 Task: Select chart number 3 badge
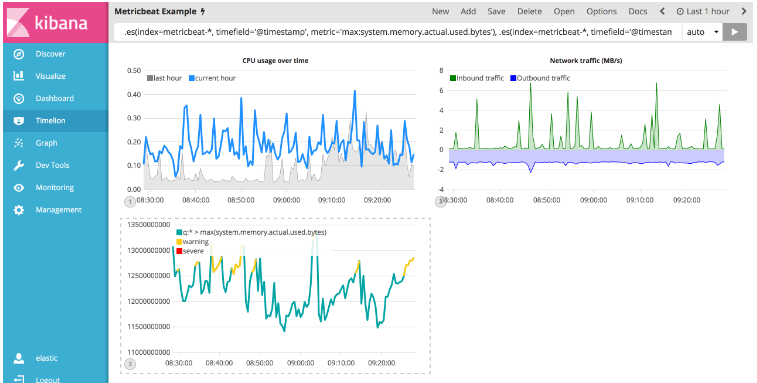(130, 364)
